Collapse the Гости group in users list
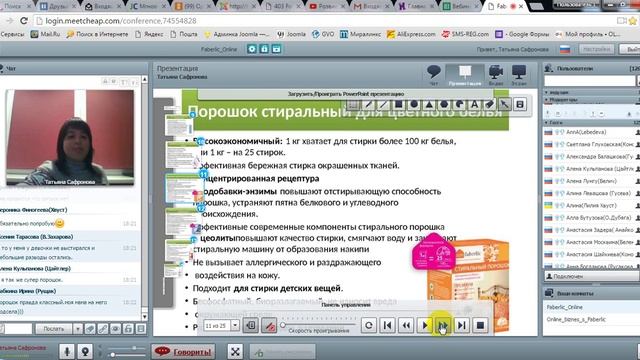This screenshot has height=360, width=640. click(547, 122)
